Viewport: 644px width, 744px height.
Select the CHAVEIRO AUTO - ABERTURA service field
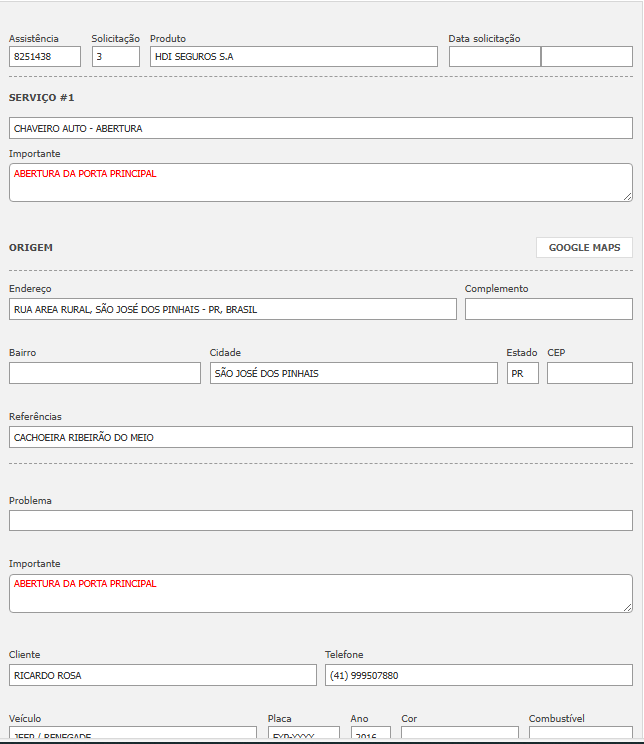point(320,129)
